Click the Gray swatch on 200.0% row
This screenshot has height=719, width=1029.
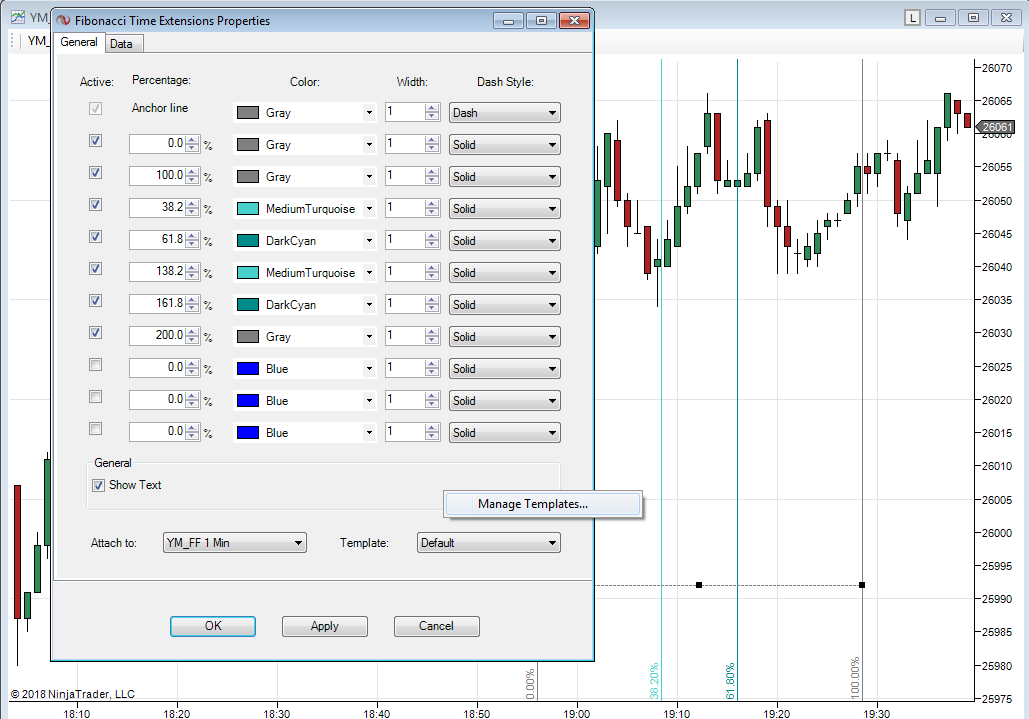point(247,337)
